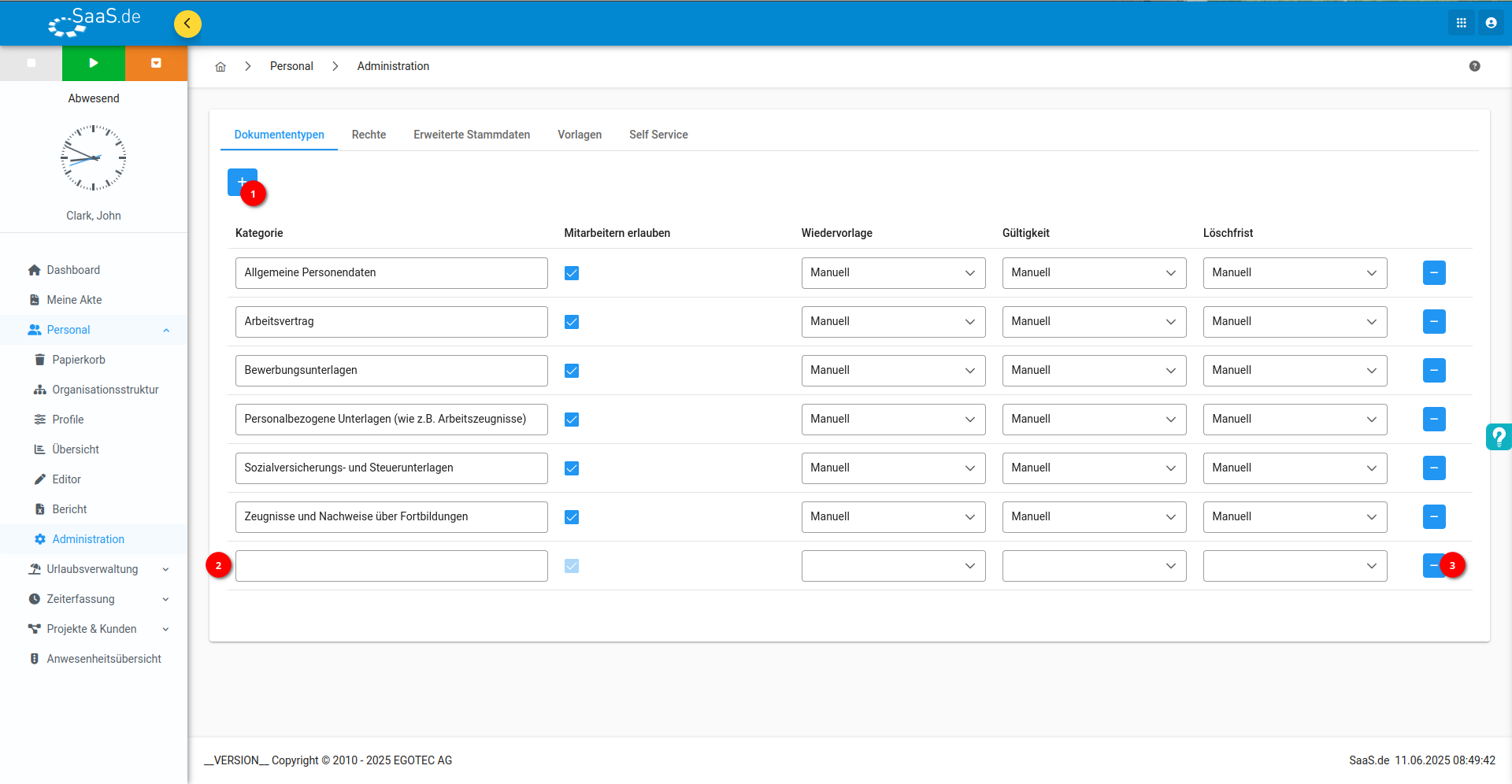Open Papierkorb in the sidebar
This screenshot has height=784, width=1512.
pyautogui.click(x=79, y=360)
